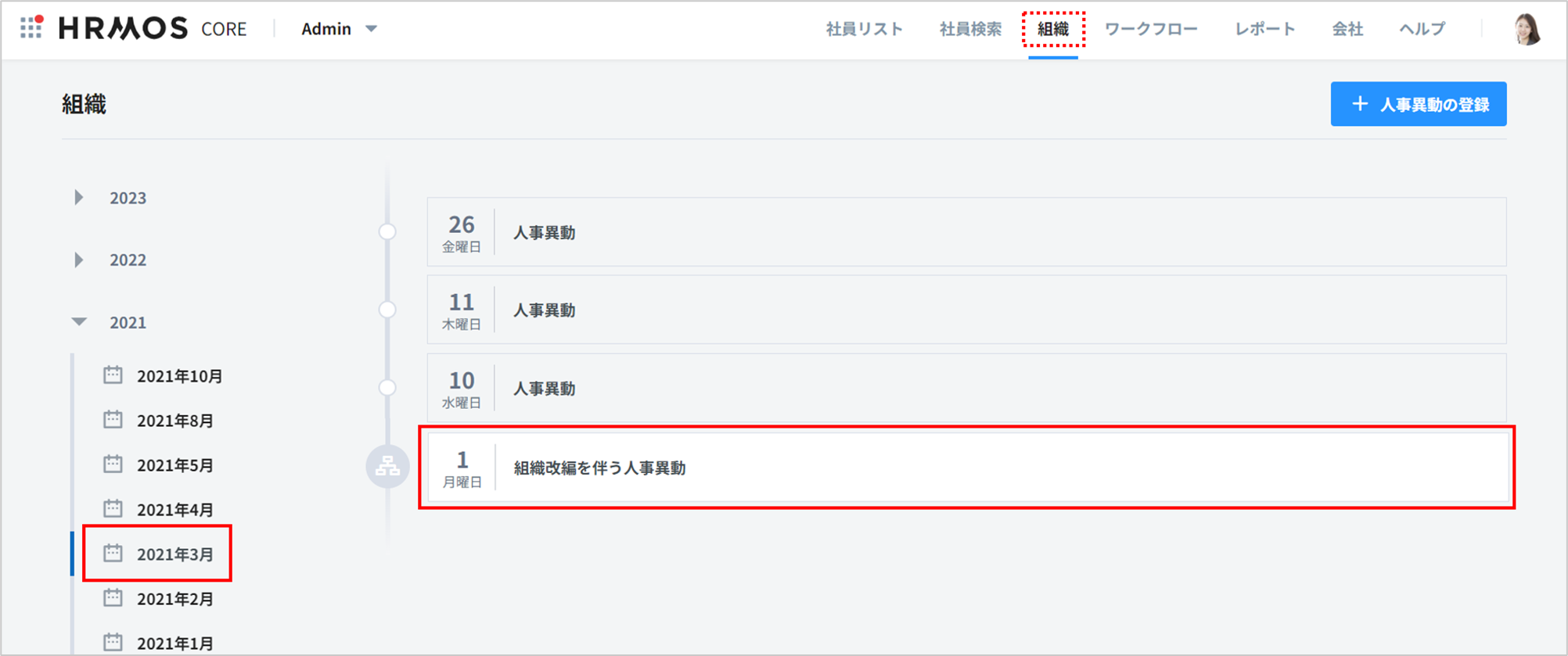Click the organization chart timeline icon

(x=387, y=467)
